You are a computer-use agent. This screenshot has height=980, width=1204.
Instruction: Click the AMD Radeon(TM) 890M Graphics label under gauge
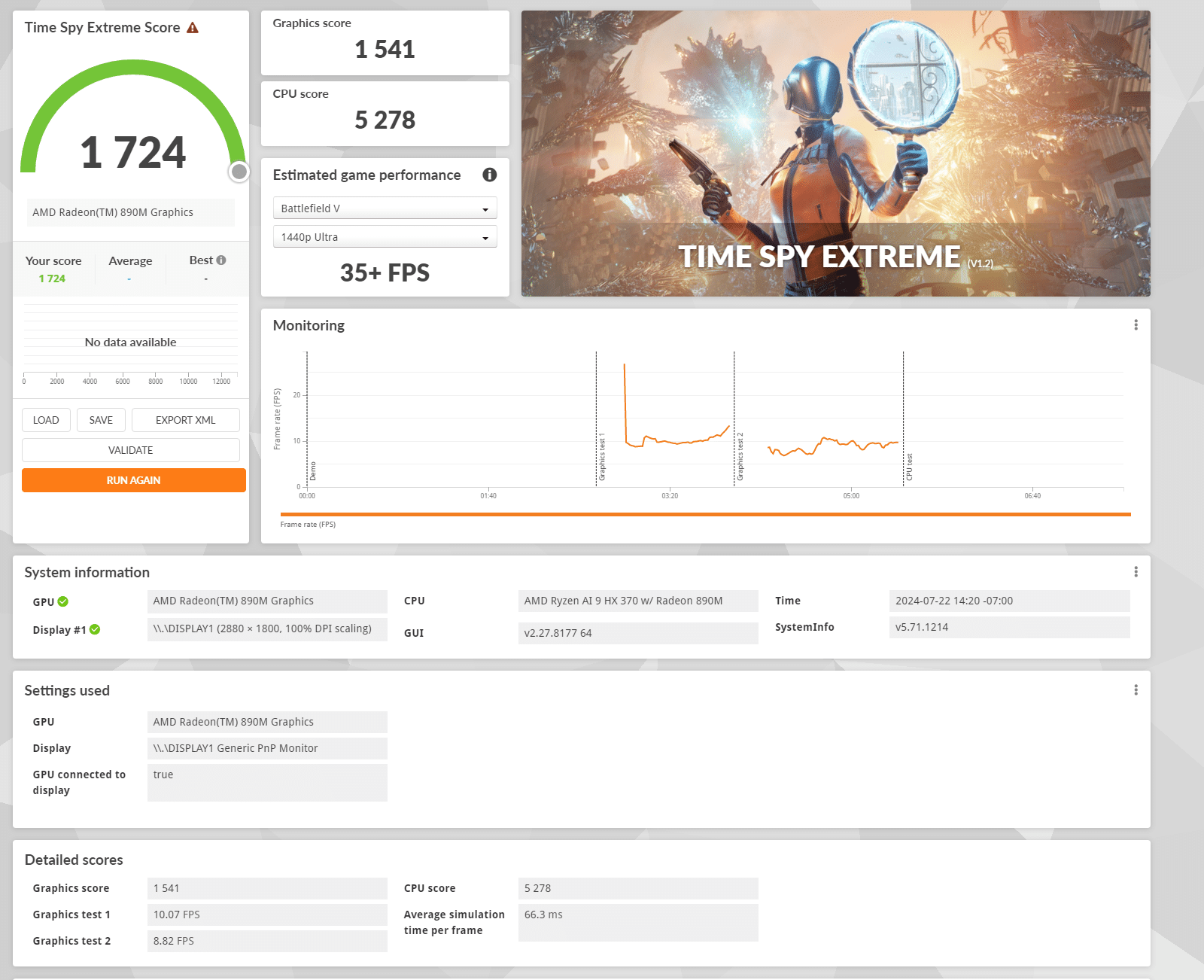coord(131,212)
